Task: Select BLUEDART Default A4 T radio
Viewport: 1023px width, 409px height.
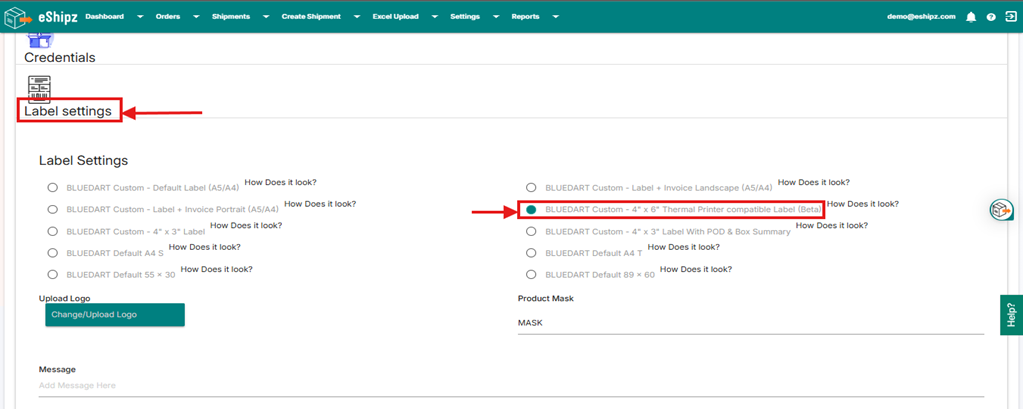Action: tap(531, 252)
